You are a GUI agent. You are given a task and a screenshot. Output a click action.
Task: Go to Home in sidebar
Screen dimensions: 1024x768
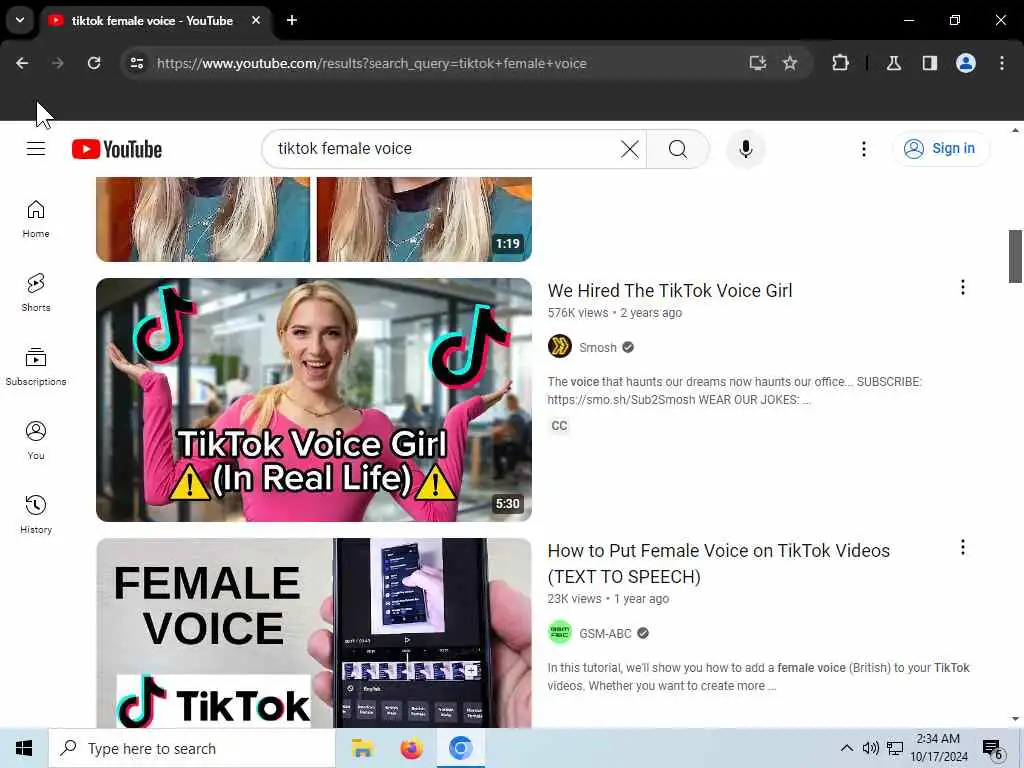click(x=36, y=219)
